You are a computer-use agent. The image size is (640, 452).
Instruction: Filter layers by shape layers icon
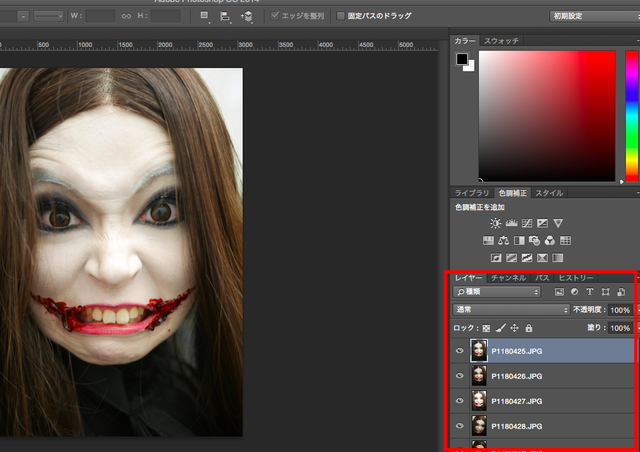click(x=606, y=292)
